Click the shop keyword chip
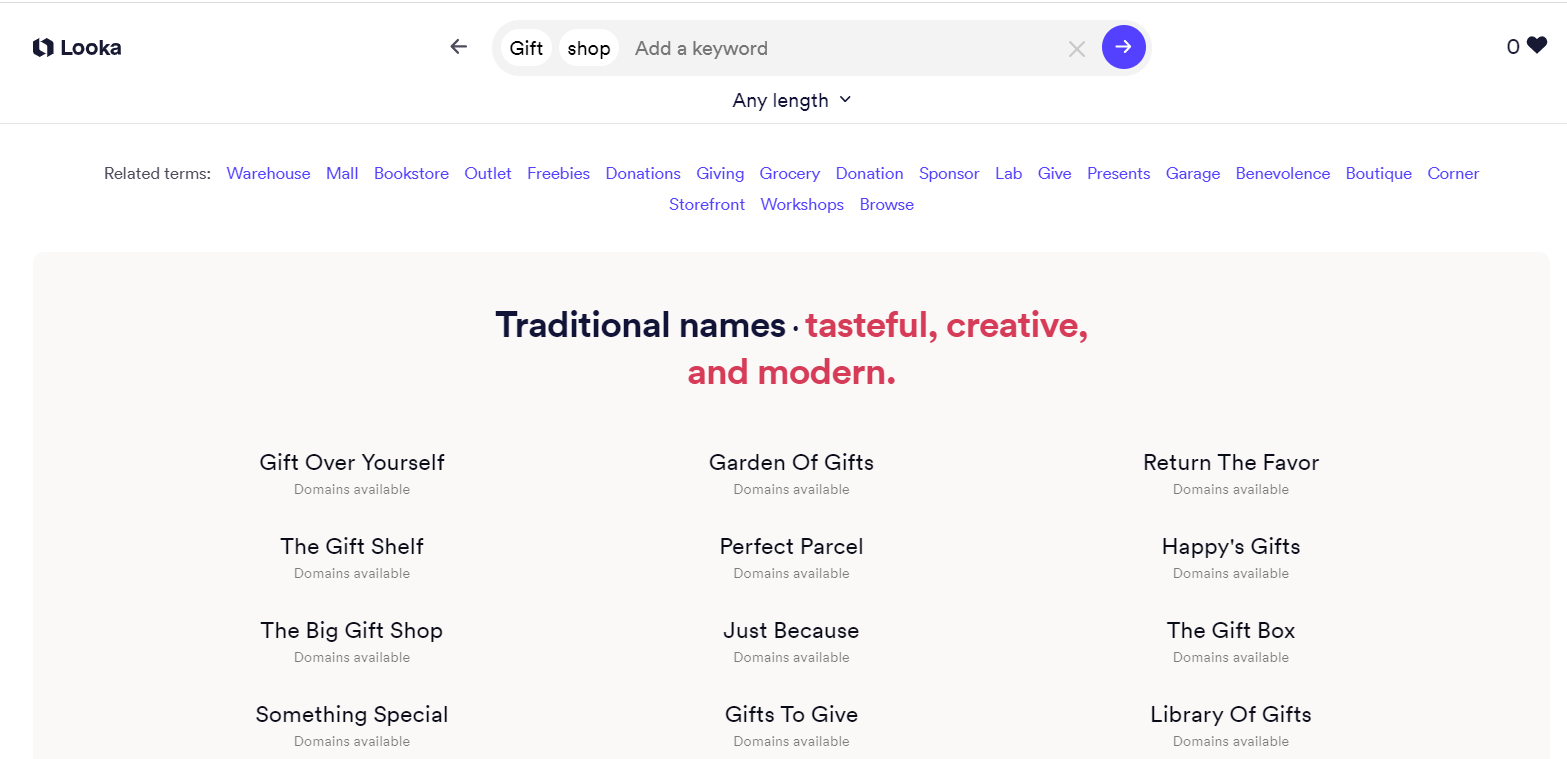Image resolution: width=1567 pixels, height=759 pixels. pyautogui.click(x=589, y=48)
